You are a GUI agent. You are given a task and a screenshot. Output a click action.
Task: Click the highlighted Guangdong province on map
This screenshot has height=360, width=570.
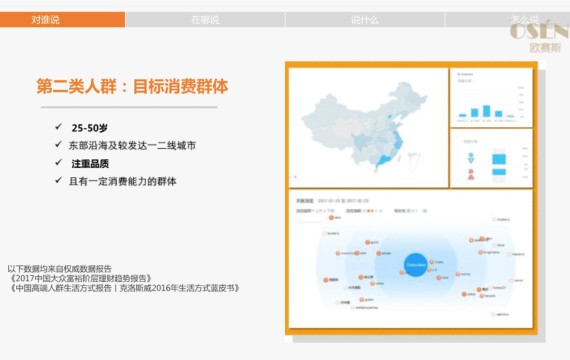385,160
